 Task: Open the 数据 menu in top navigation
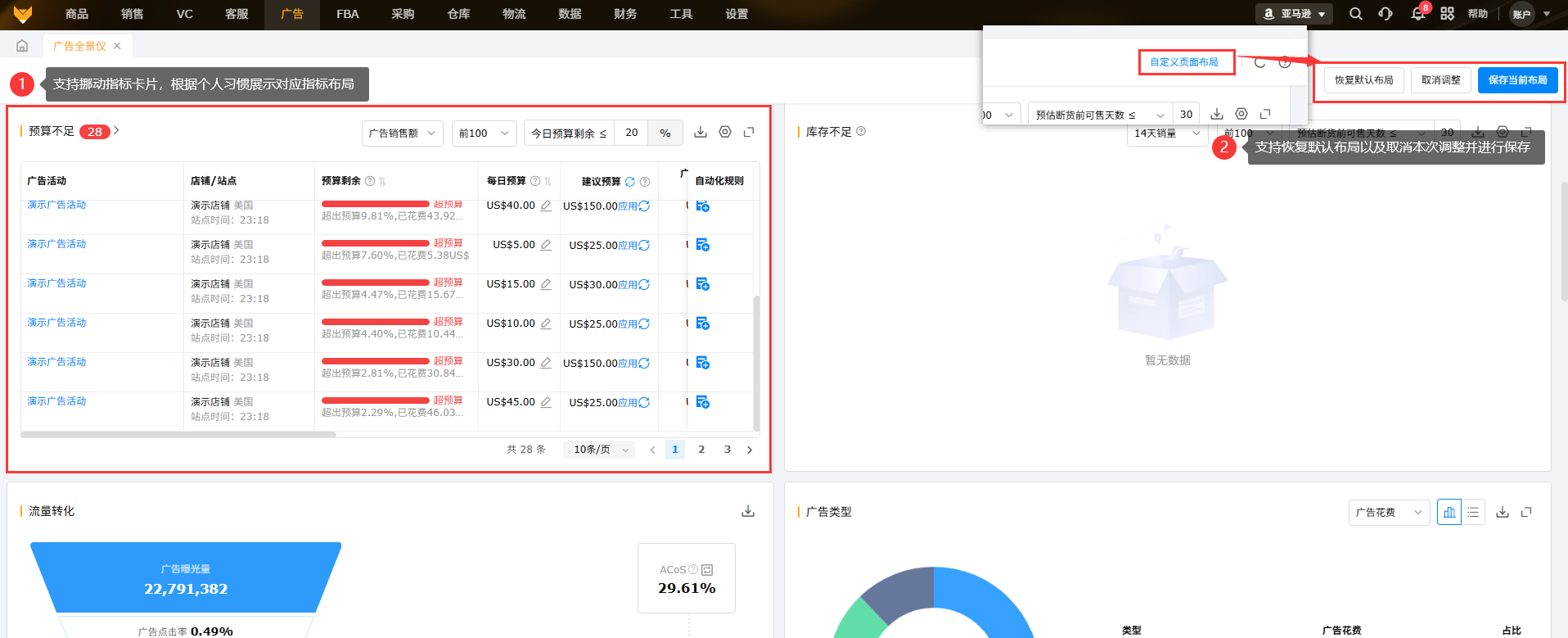point(570,14)
